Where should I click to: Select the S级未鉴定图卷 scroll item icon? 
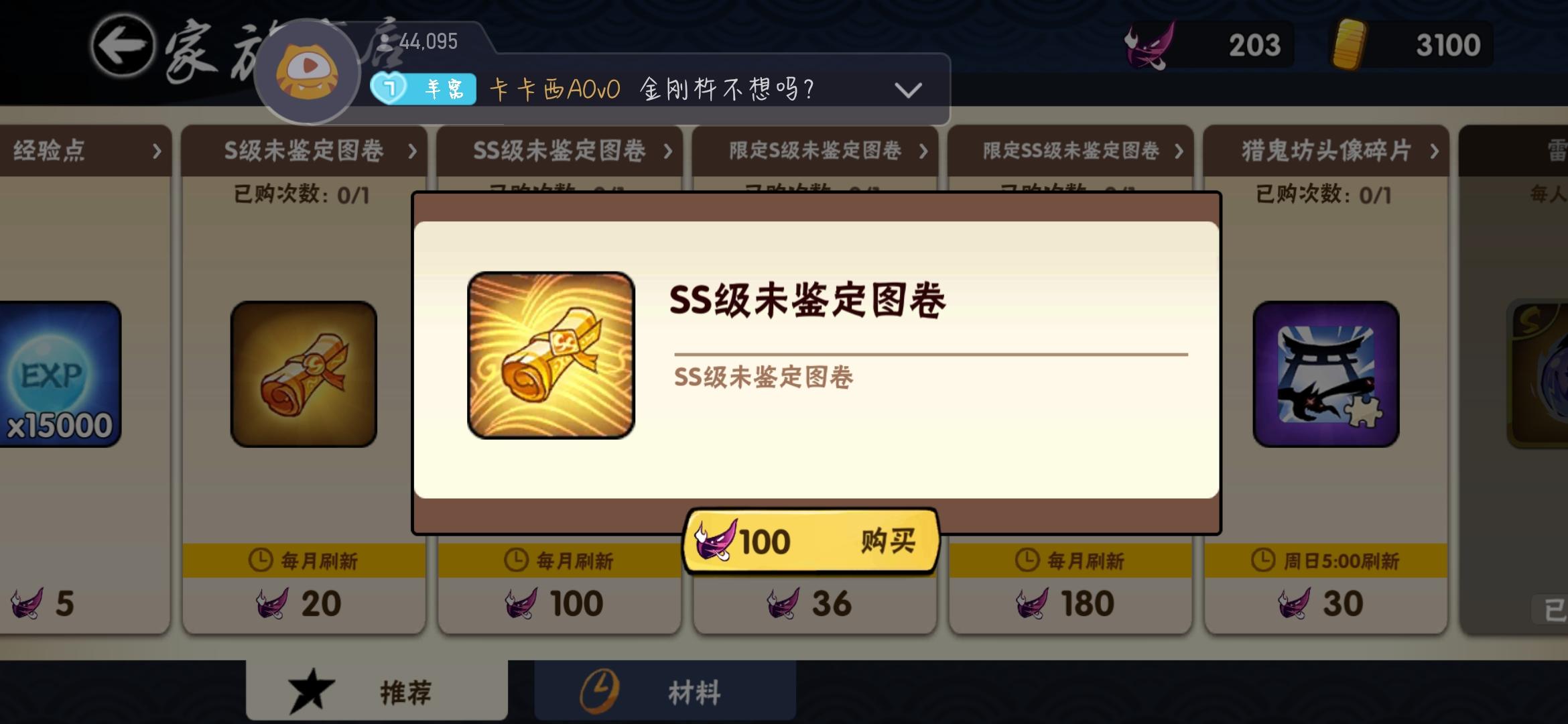(304, 374)
